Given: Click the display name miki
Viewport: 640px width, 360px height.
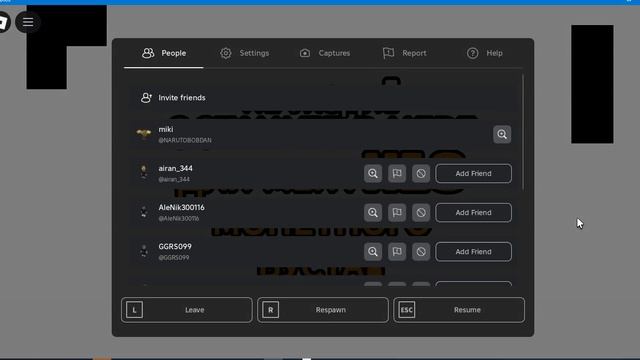Looking at the screenshot, I should pyautogui.click(x=166, y=129).
